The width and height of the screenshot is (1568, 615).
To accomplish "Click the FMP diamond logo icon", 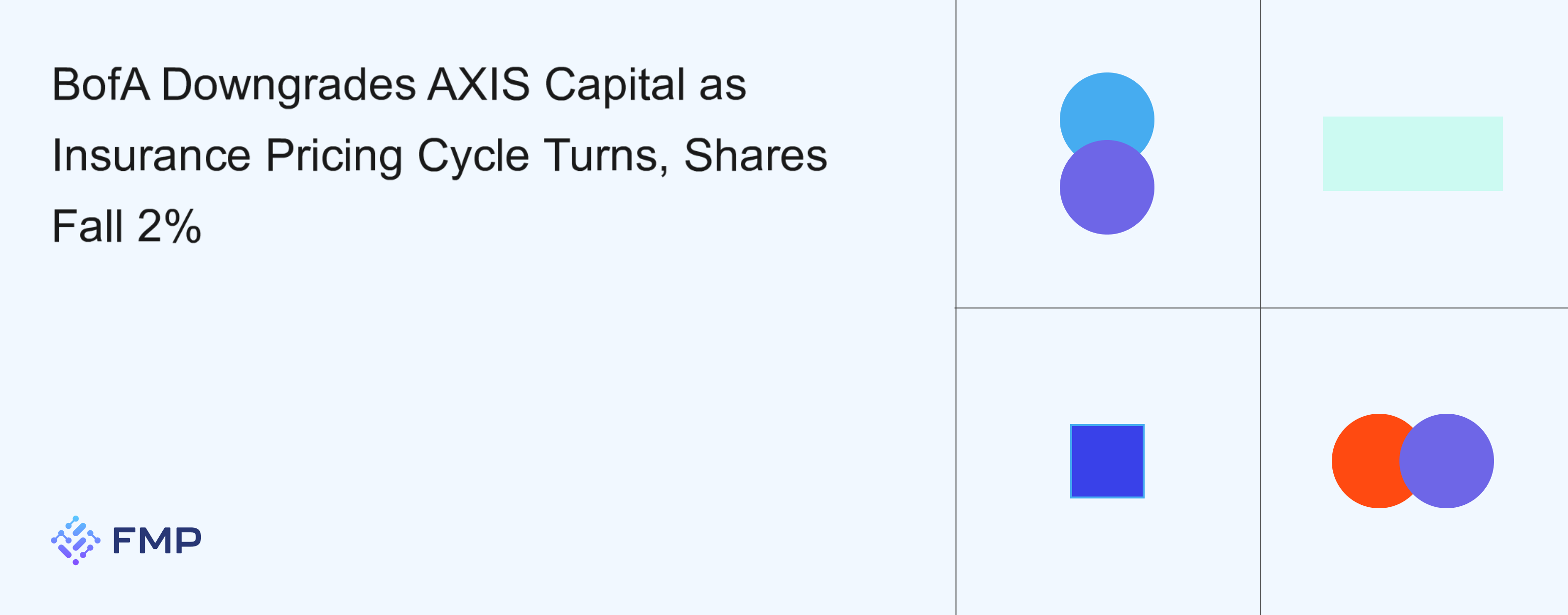I will (x=75, y=540).
